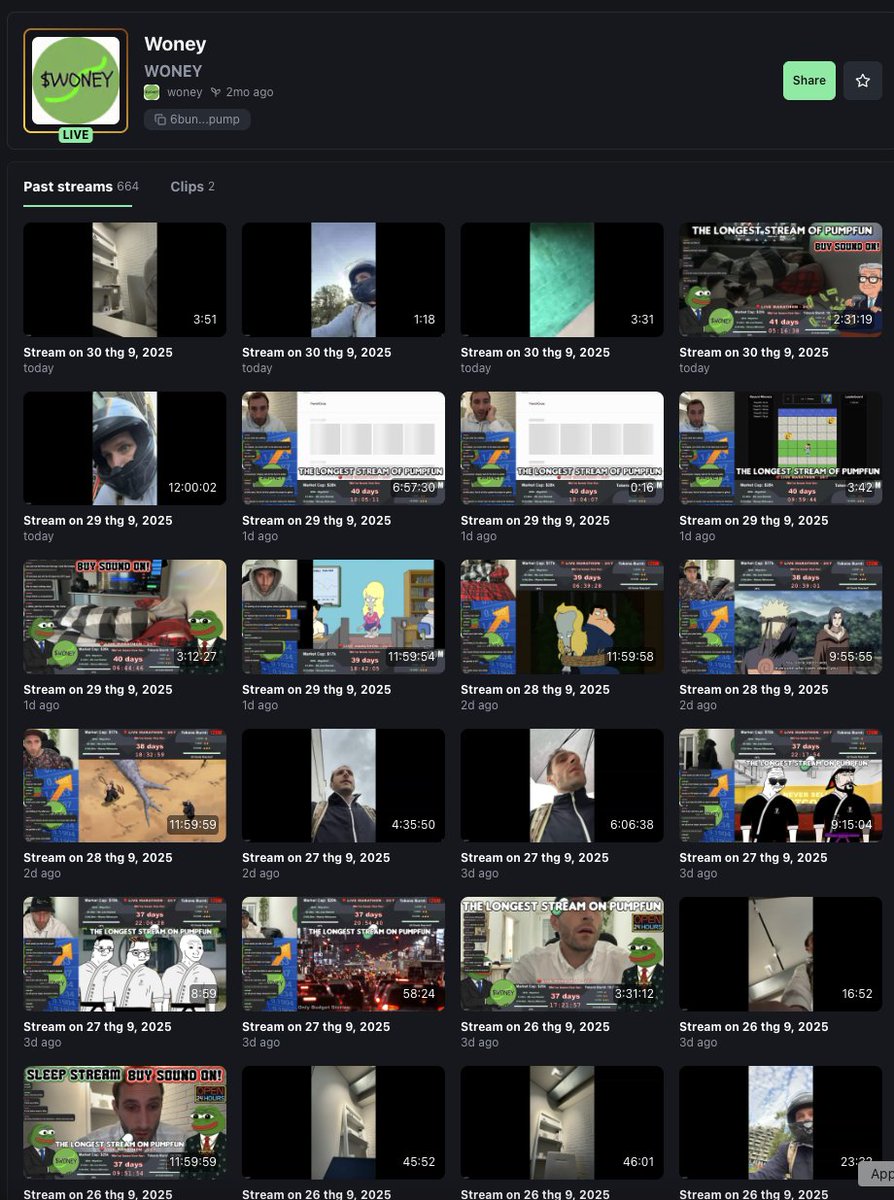Play the 3:31 teal stream thumbnail

tap(562, 280)
